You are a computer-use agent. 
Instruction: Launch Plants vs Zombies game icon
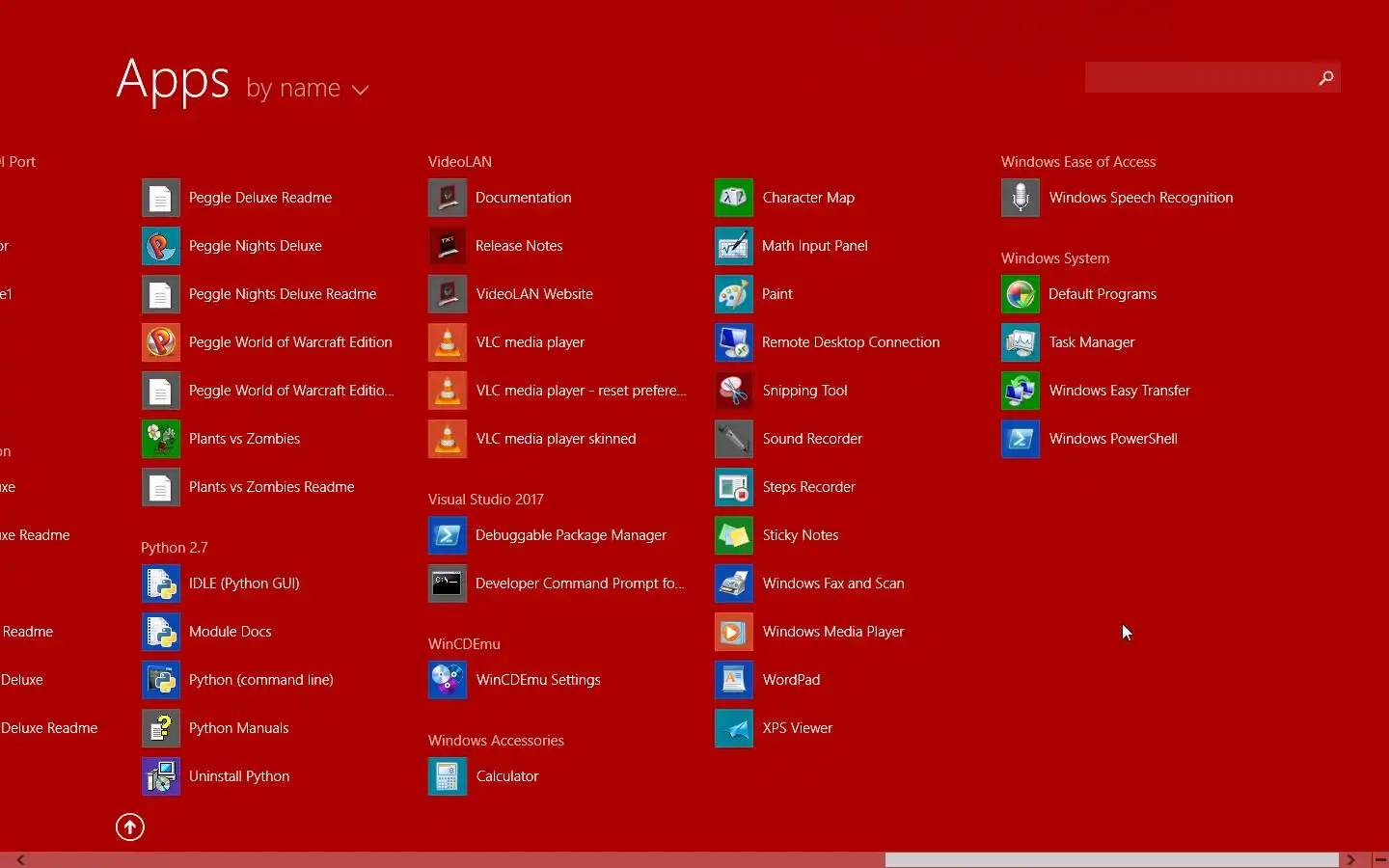click(x=161, y=439)
